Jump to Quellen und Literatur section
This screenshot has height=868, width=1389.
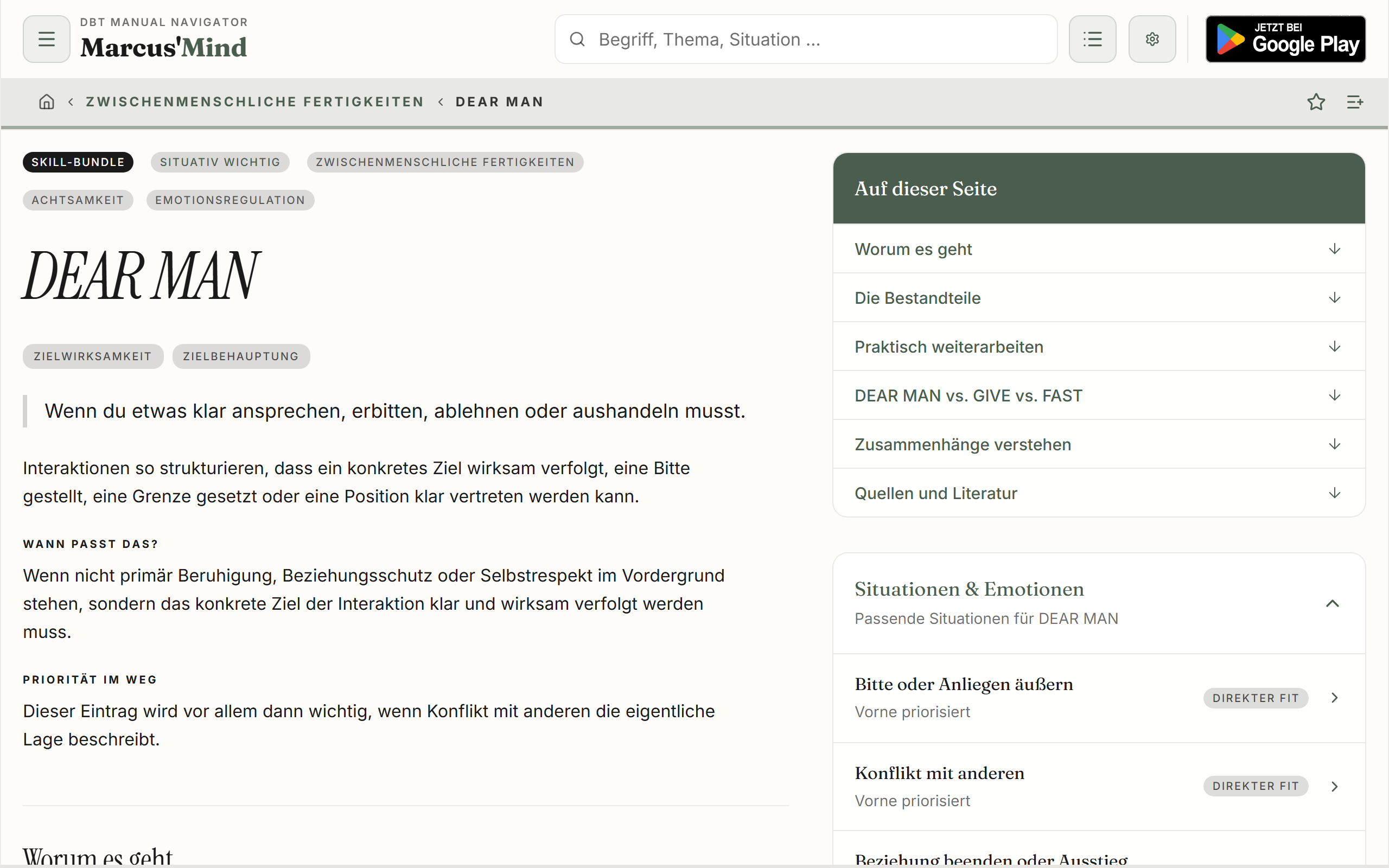click(x=1099, y=493)
